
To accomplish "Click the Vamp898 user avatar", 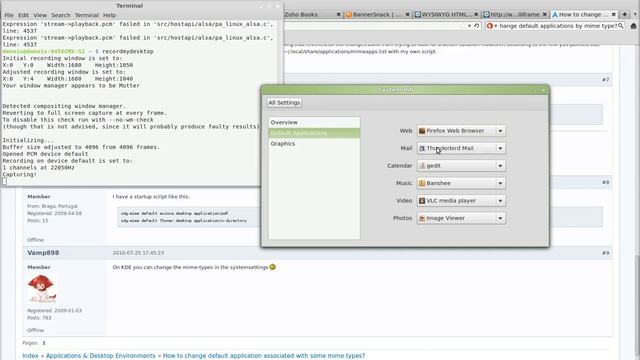I will 41,289.
